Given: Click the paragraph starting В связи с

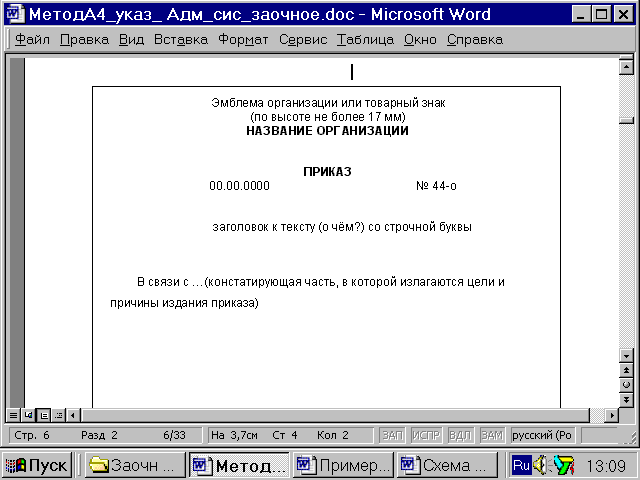Looking at the screenshot, I should 321,282.
